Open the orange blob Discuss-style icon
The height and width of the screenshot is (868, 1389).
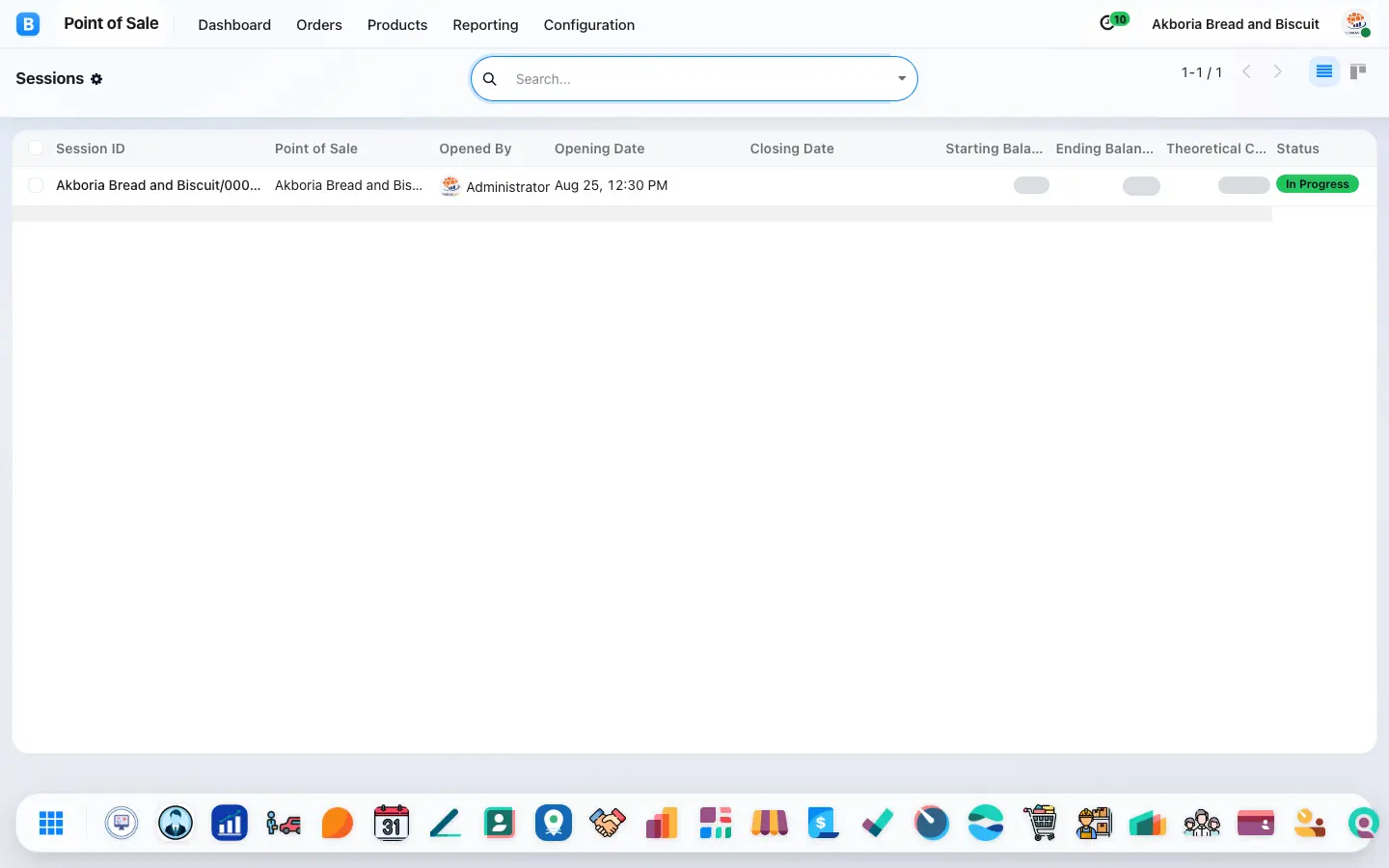[x=338, y=823]
